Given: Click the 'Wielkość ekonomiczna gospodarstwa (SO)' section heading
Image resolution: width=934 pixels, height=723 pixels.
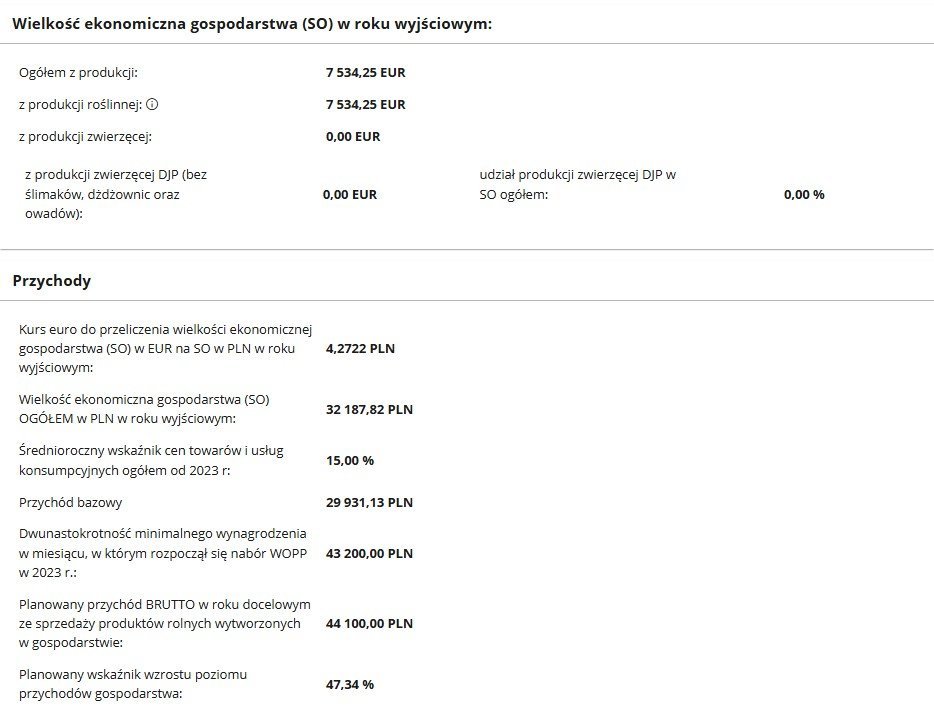Looking at the screenshot, I should pyautogui.click(x=252, y=23).
